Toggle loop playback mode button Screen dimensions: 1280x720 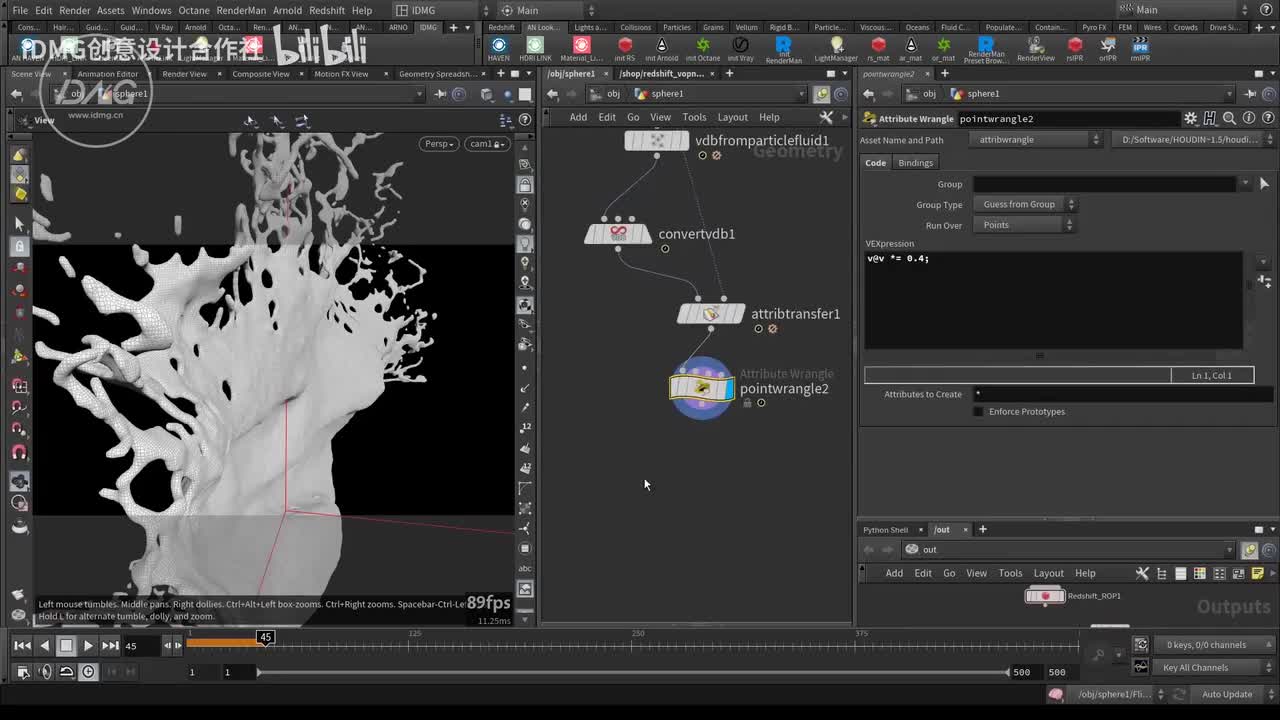click(66, 672)
